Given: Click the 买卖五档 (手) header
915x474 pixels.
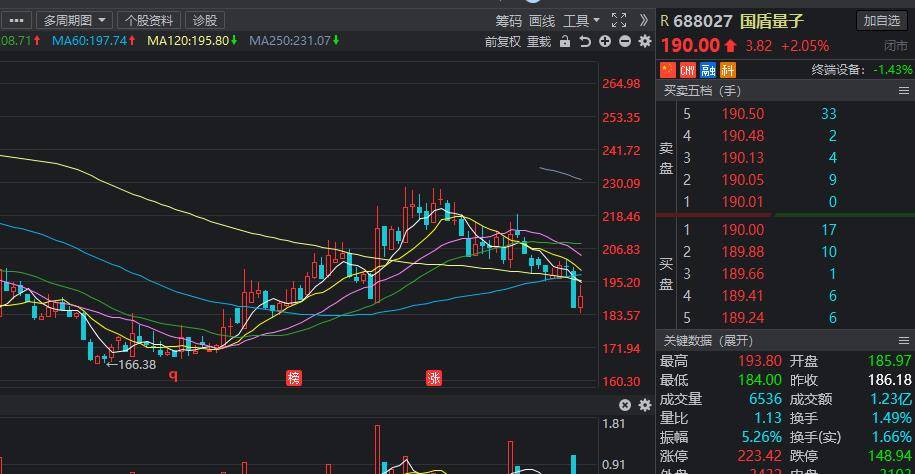Looking at the screenshot, I should 702,91.
